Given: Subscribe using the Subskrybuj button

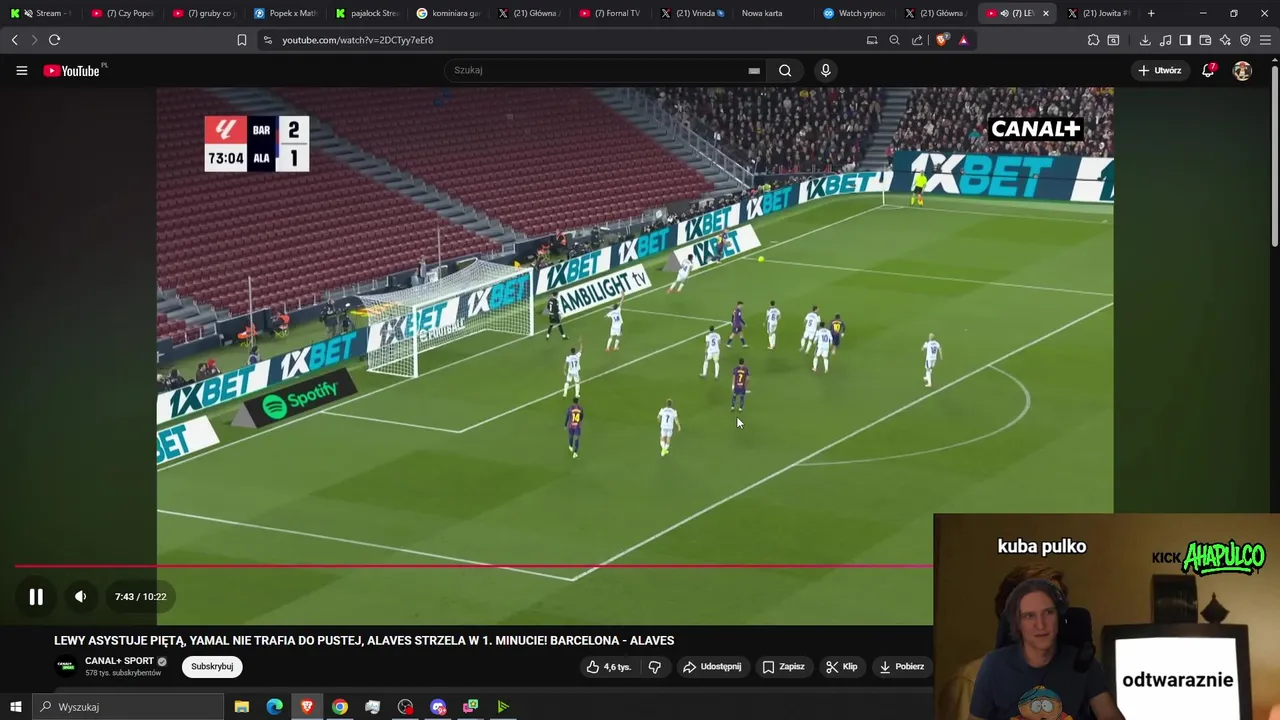Looking at the screenshot, I should (x=212, y=667).
